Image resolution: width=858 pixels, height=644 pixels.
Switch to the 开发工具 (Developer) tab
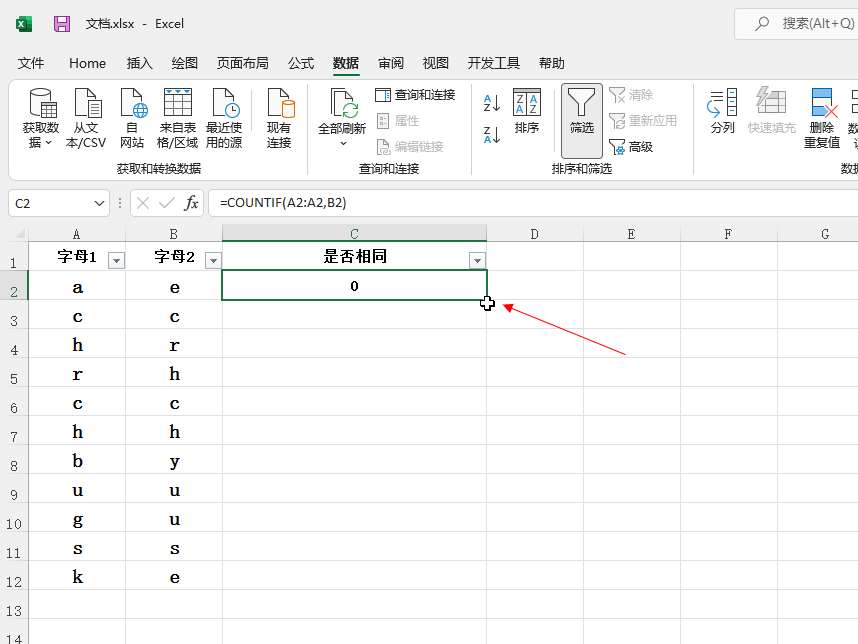494,63
